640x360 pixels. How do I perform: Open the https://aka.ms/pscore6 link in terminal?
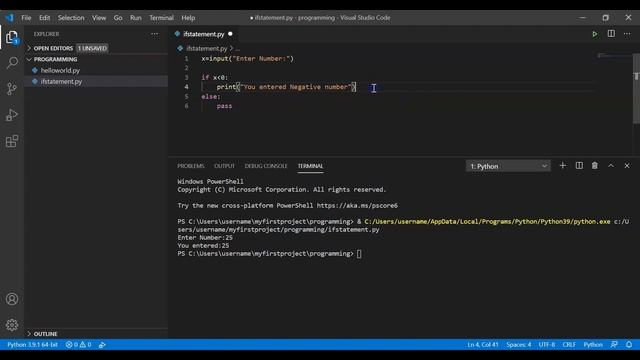pos(357,205)
